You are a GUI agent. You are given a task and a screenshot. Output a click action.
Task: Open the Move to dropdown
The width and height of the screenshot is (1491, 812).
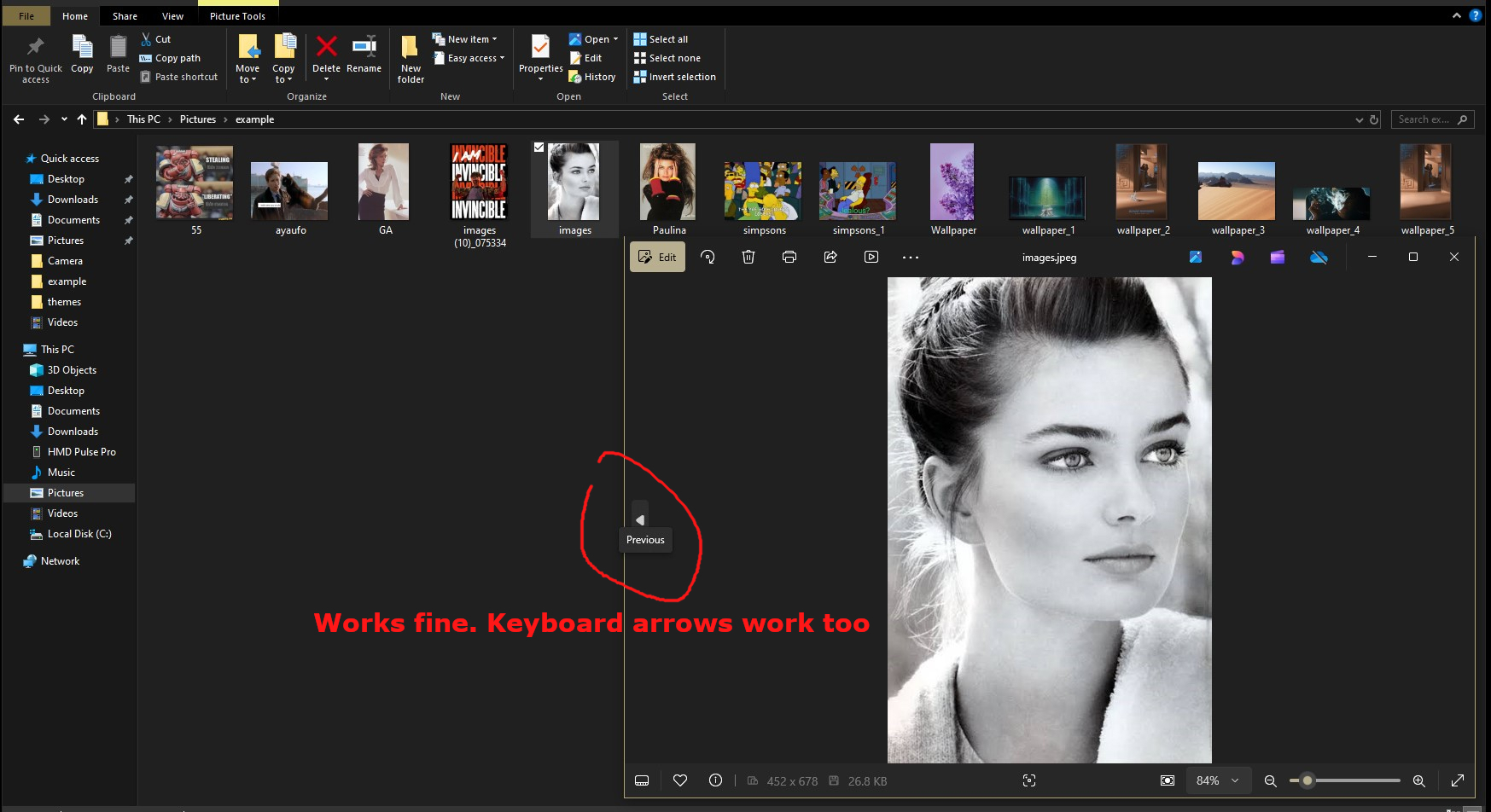248,59
